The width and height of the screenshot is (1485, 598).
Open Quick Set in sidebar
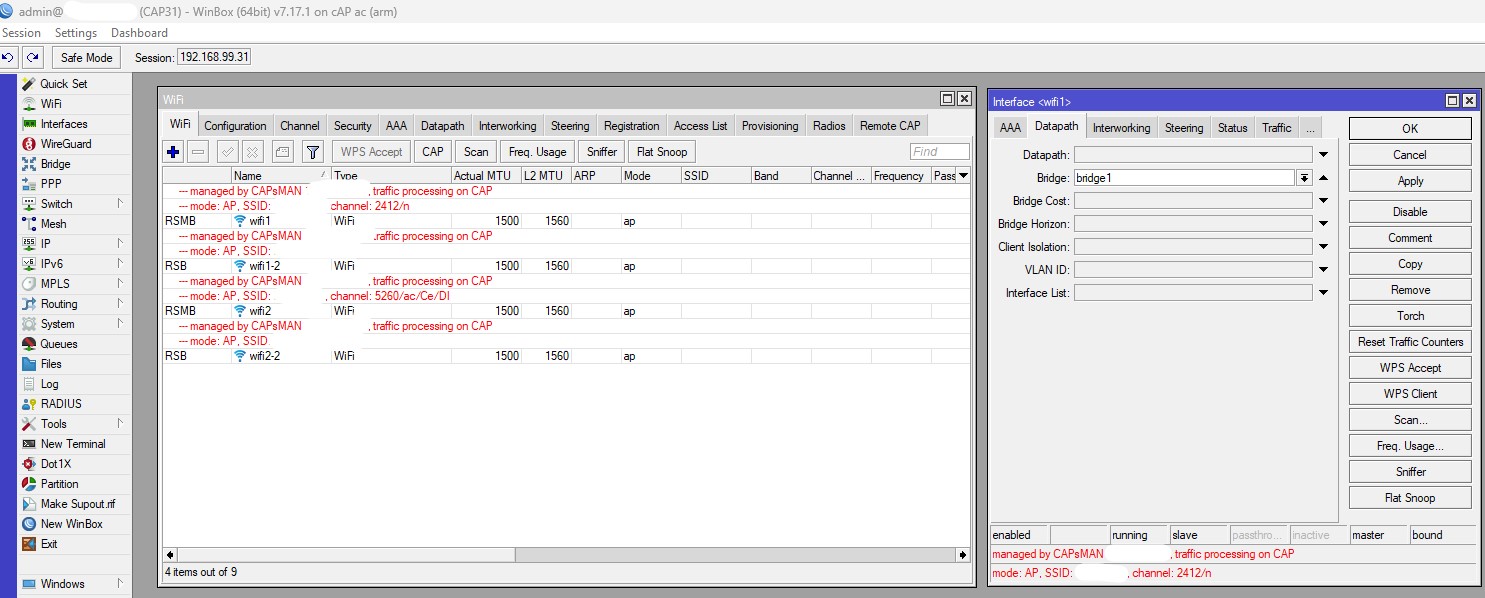pos(64,84)
